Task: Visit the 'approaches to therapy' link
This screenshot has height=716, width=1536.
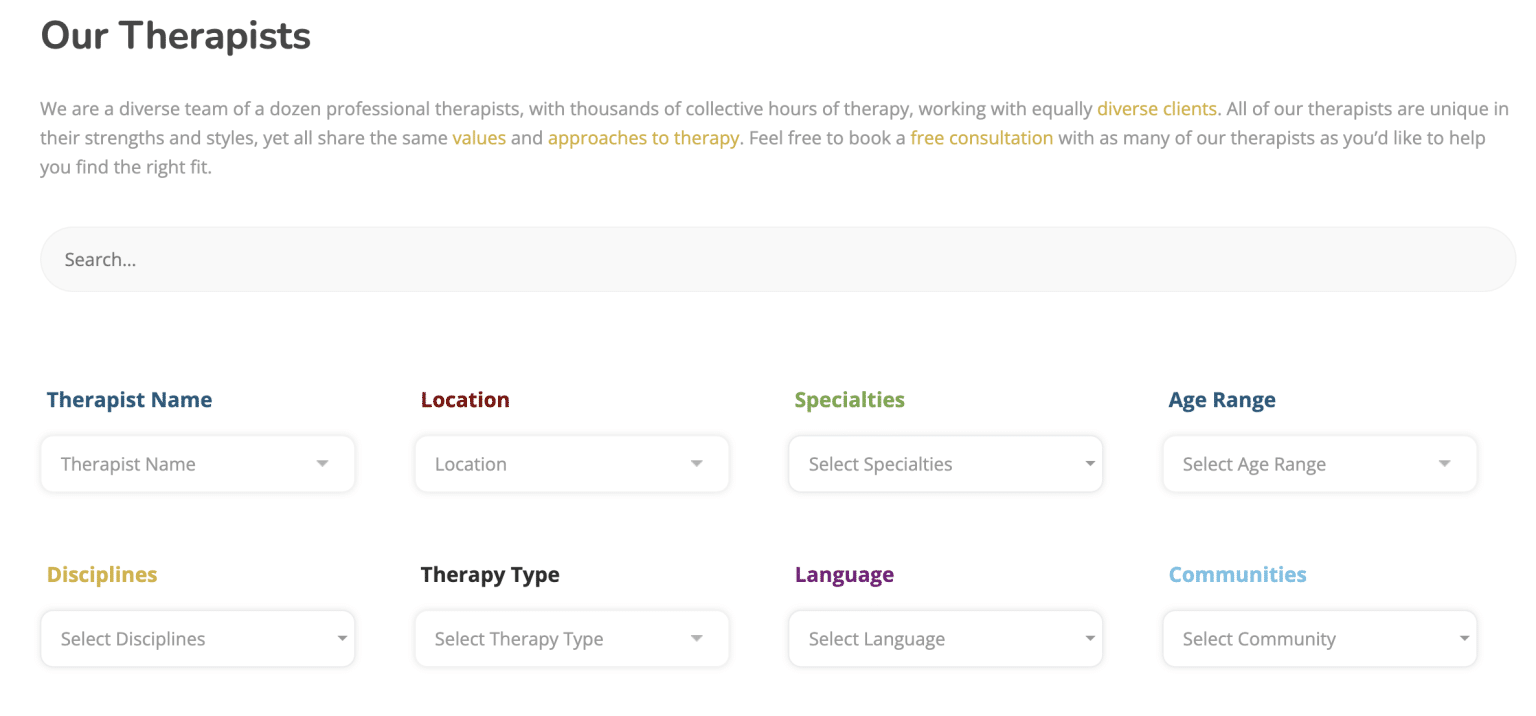Action: [643, 138]
